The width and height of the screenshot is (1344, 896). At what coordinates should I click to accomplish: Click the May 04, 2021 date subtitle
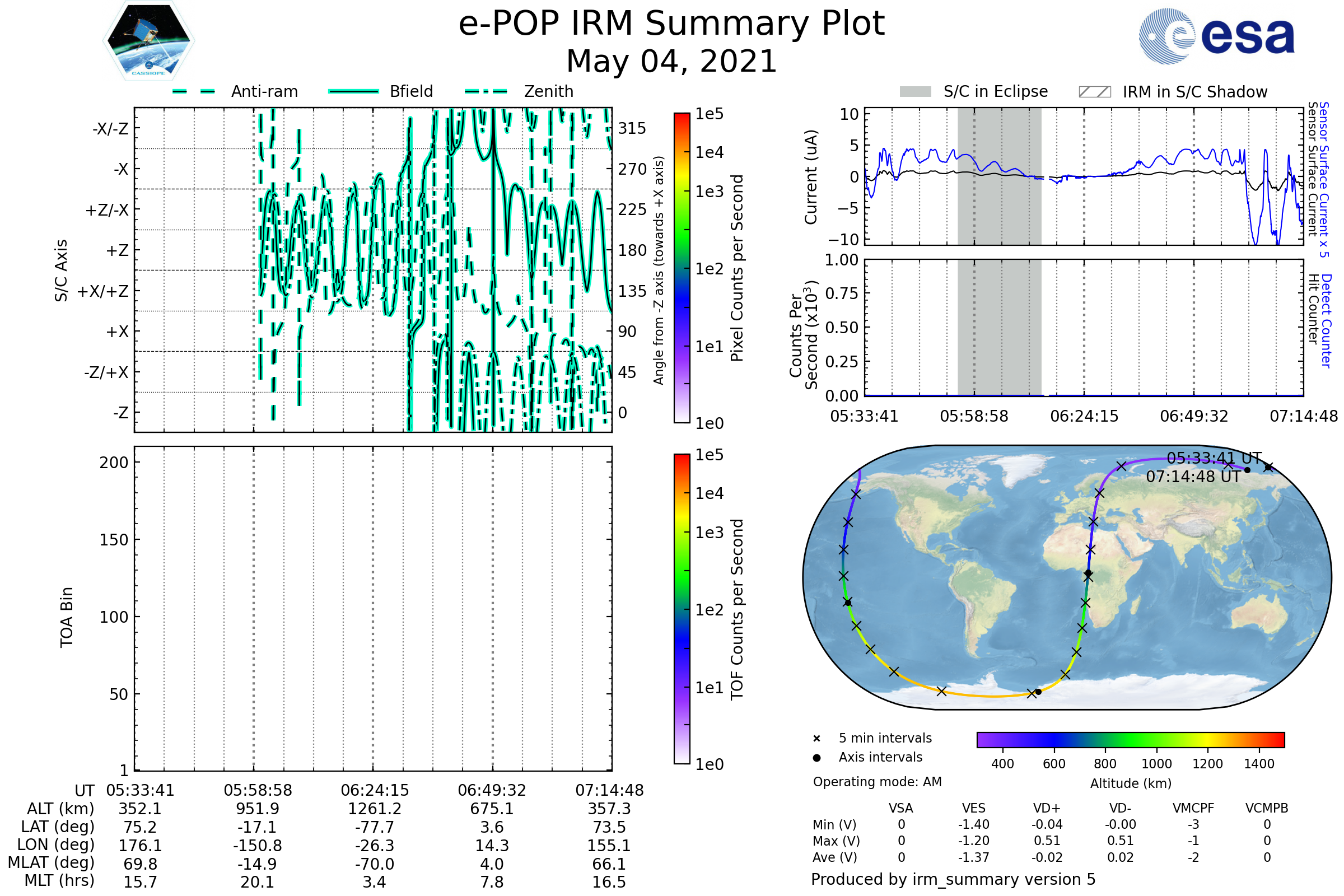[x=671, y=62]
